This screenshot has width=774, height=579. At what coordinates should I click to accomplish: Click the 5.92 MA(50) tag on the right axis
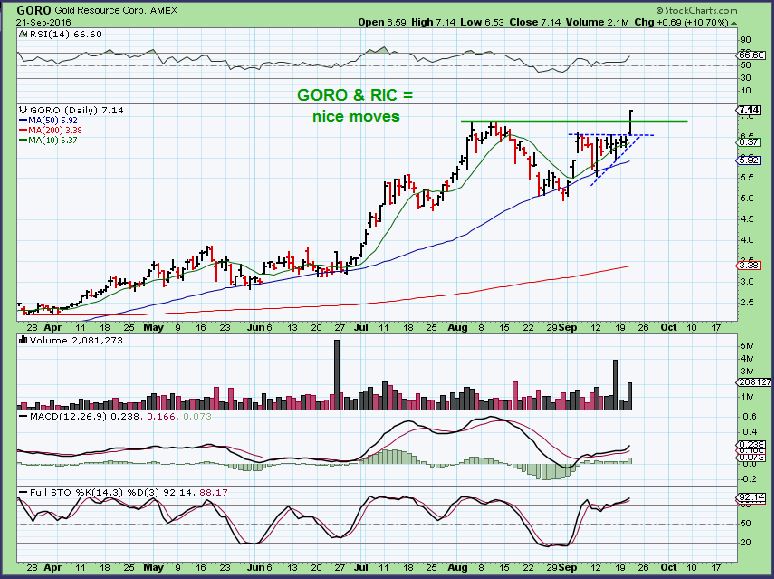pyautogui.click(x=750, y=160)
